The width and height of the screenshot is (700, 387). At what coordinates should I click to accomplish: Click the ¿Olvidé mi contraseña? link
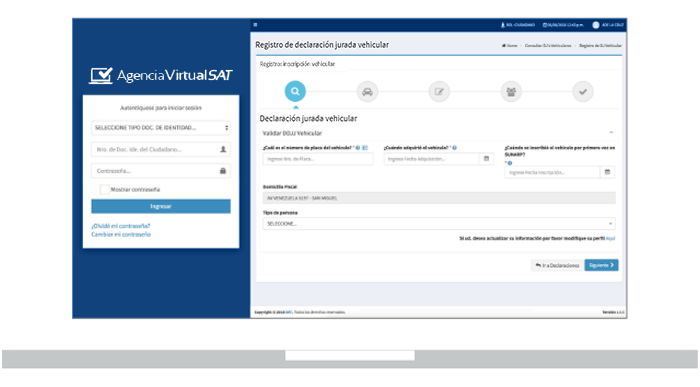(x=121, y=226)
